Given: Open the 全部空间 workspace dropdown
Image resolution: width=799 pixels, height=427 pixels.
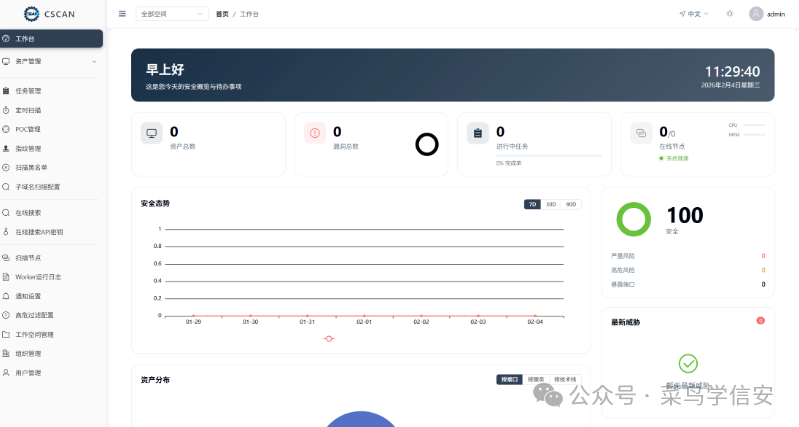Looking at the screenshot, I should pyautogui.click(x=172, y=14).
